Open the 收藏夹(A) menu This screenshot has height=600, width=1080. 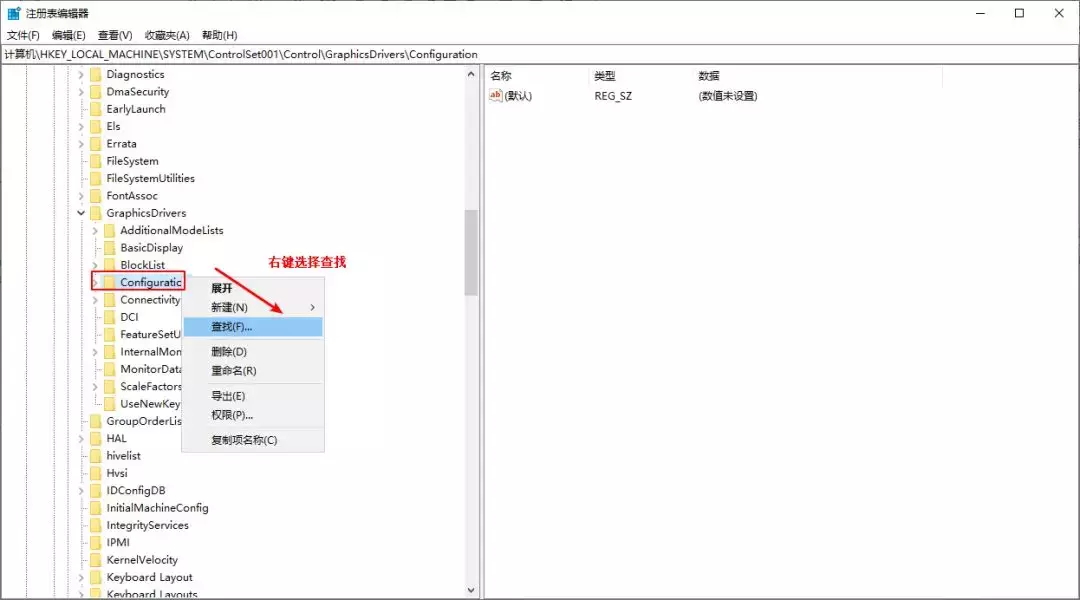coord(167,35)
